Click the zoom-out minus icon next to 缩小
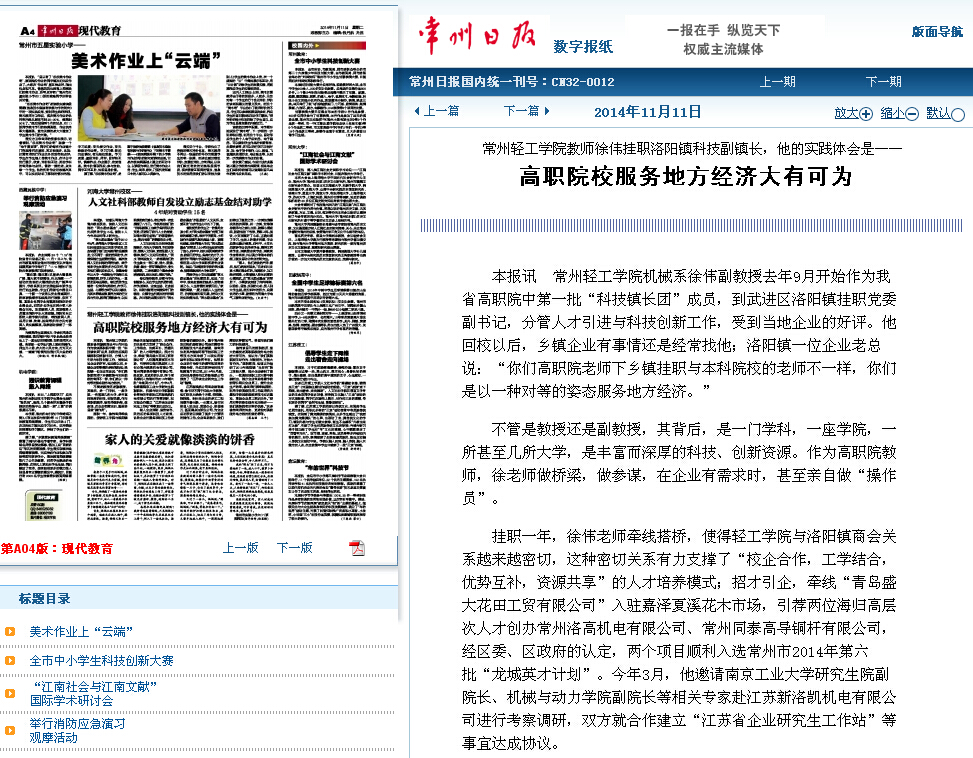973x758 pixels. 911,113
